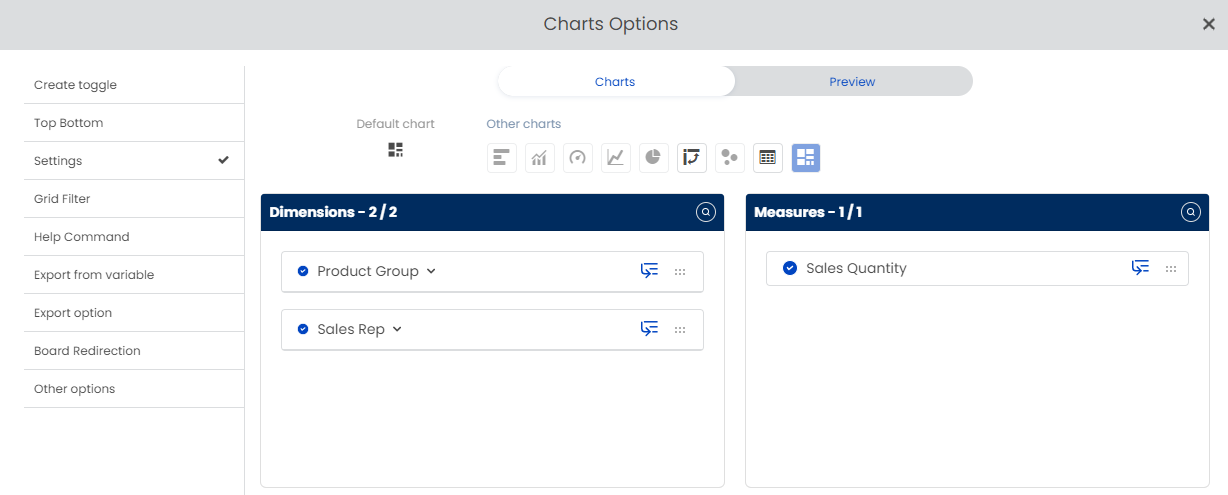Screen dimensions: 1228x495
Task: Open sort options for Product Group
Action: pyautogui.click(x=650, y=271)
